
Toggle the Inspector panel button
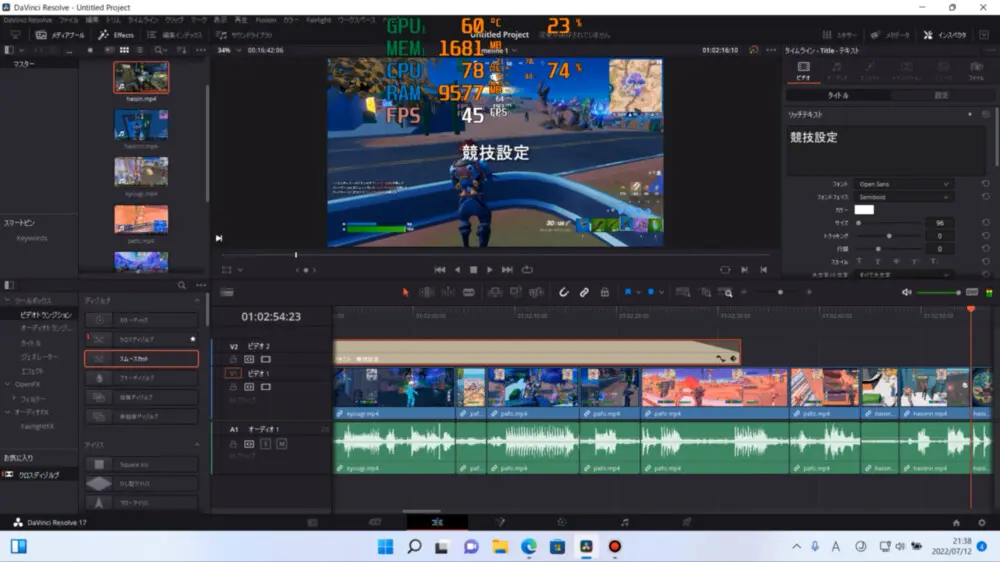pos(945,35)
